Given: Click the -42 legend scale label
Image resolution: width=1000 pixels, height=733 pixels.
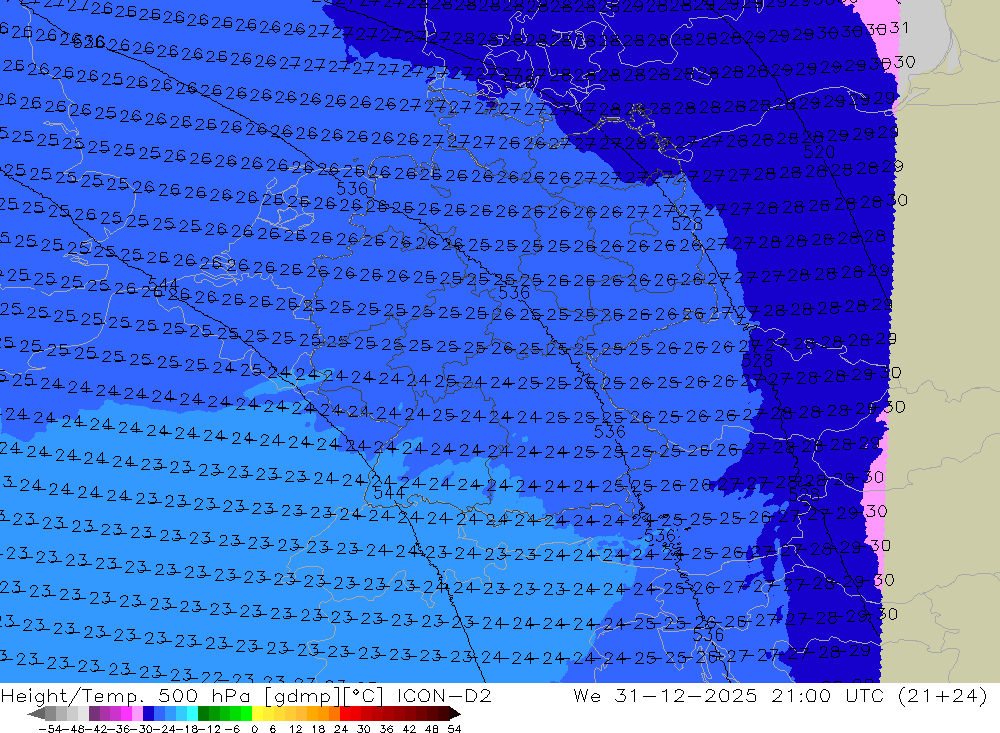Looking at the screenshot, I should 97,729.
